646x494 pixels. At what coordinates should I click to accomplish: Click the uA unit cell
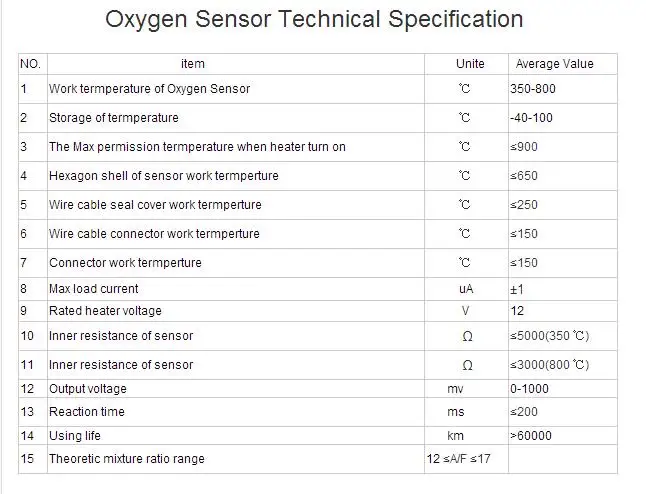[466, 289]
